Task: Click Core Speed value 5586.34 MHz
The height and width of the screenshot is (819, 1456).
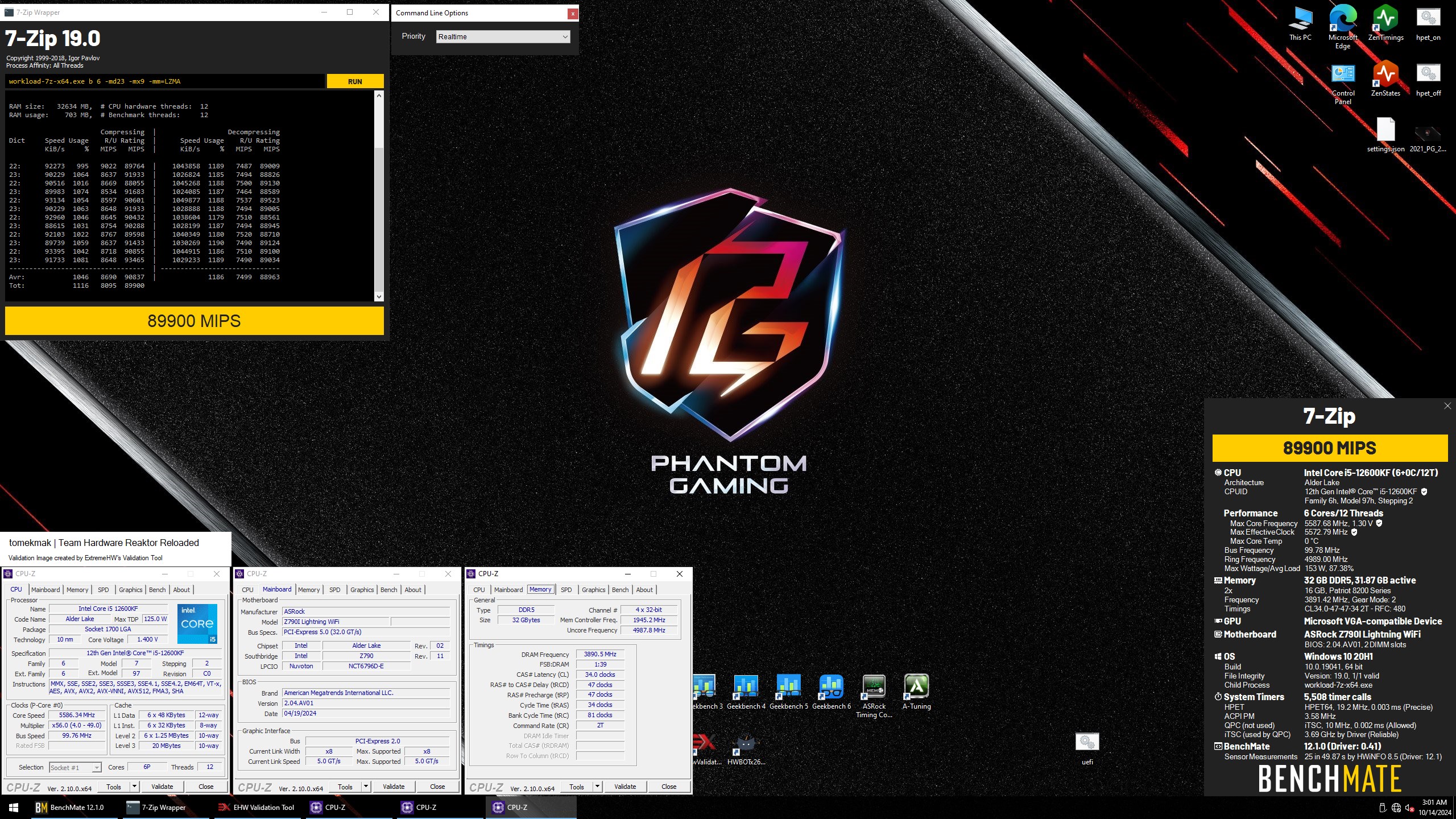Action: point(77,715)
